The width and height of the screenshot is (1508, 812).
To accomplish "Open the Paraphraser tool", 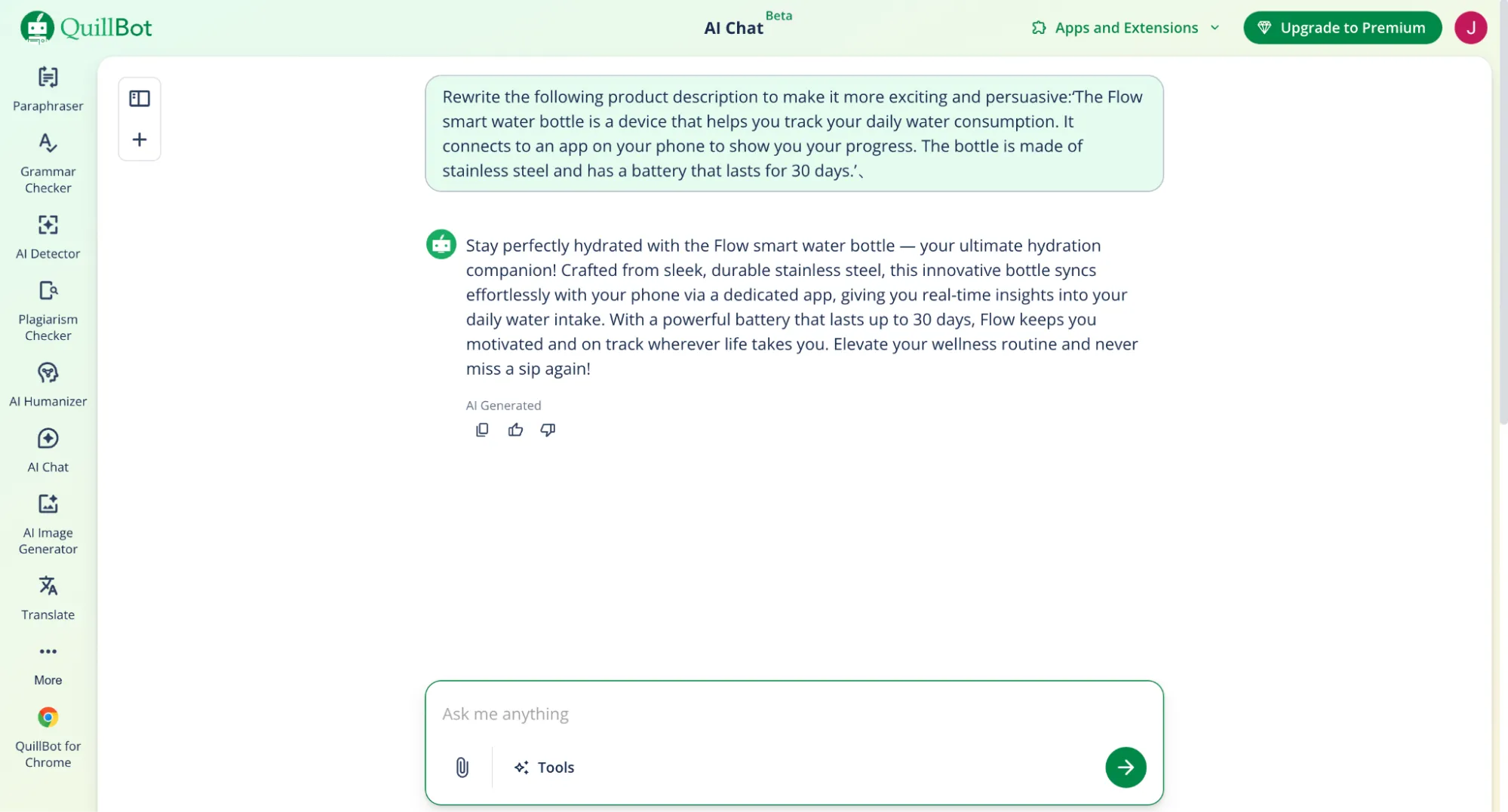I will (x=48, y=88).
